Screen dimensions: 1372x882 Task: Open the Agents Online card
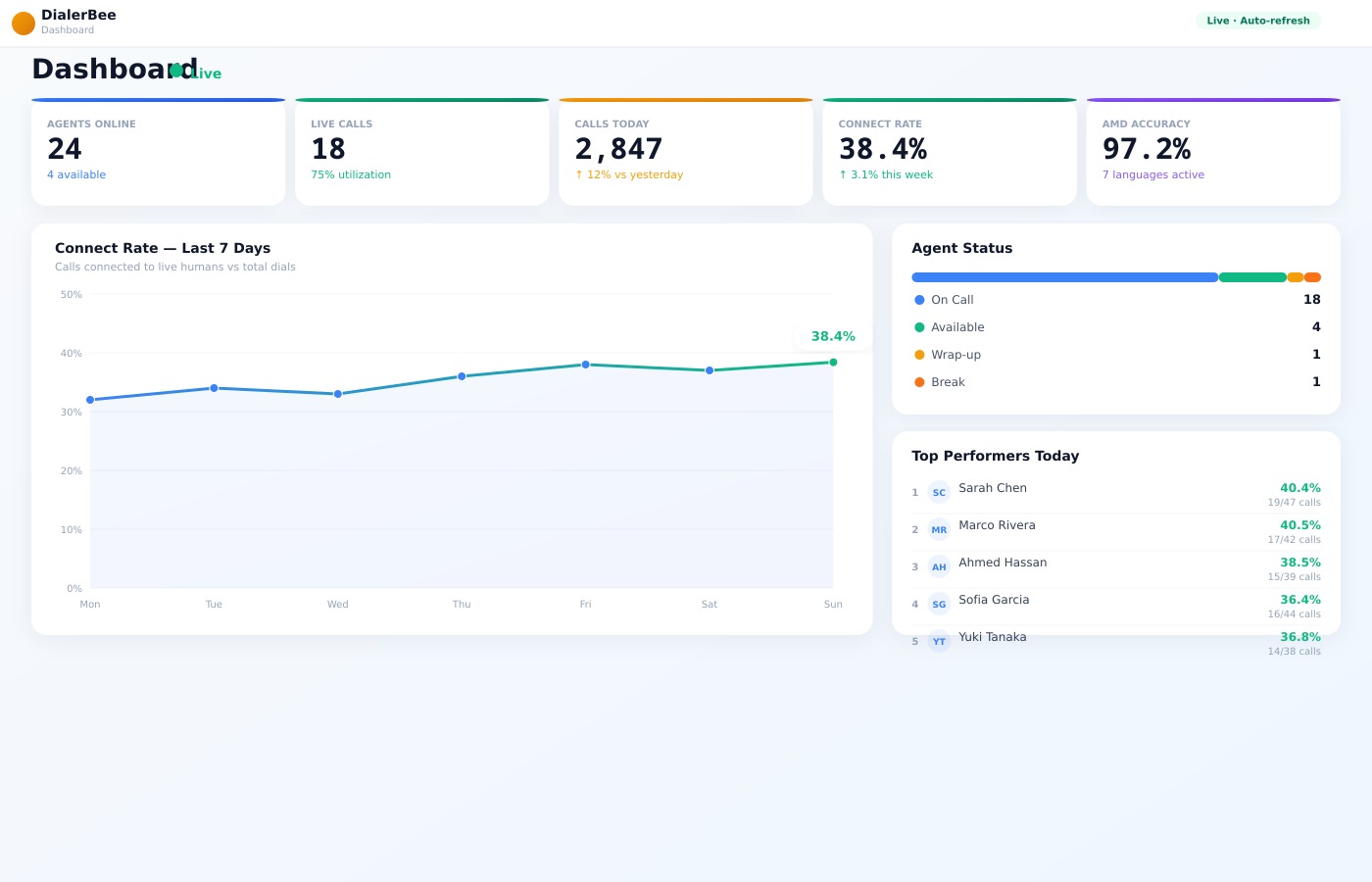tap(159, 152)
